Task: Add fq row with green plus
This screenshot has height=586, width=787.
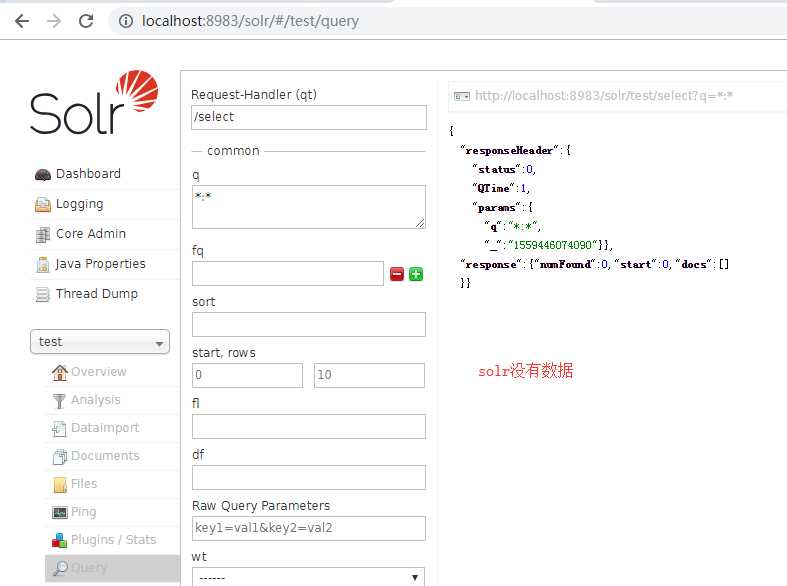Action: click(x=416, y=274)
